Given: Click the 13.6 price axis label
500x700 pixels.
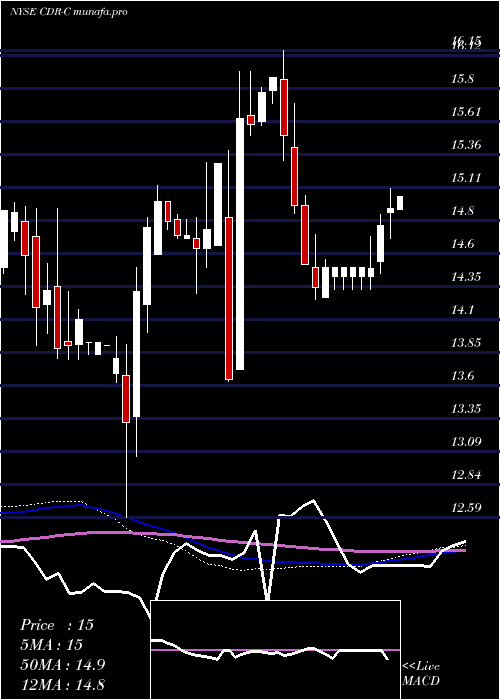Looking at the screenshot, I should (x=462, y=376).
